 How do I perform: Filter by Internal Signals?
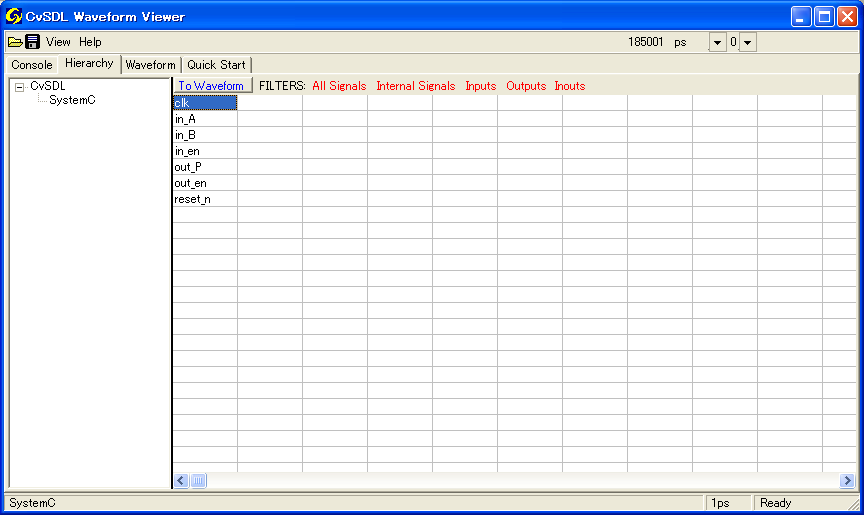click(x=415, y=86)
